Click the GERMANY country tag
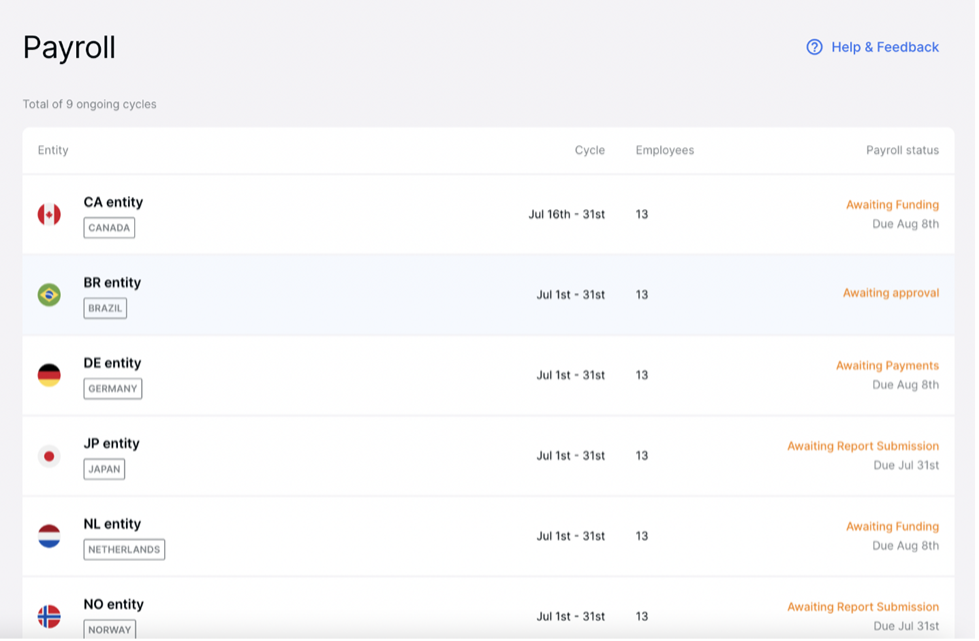 tap(113, 388)
